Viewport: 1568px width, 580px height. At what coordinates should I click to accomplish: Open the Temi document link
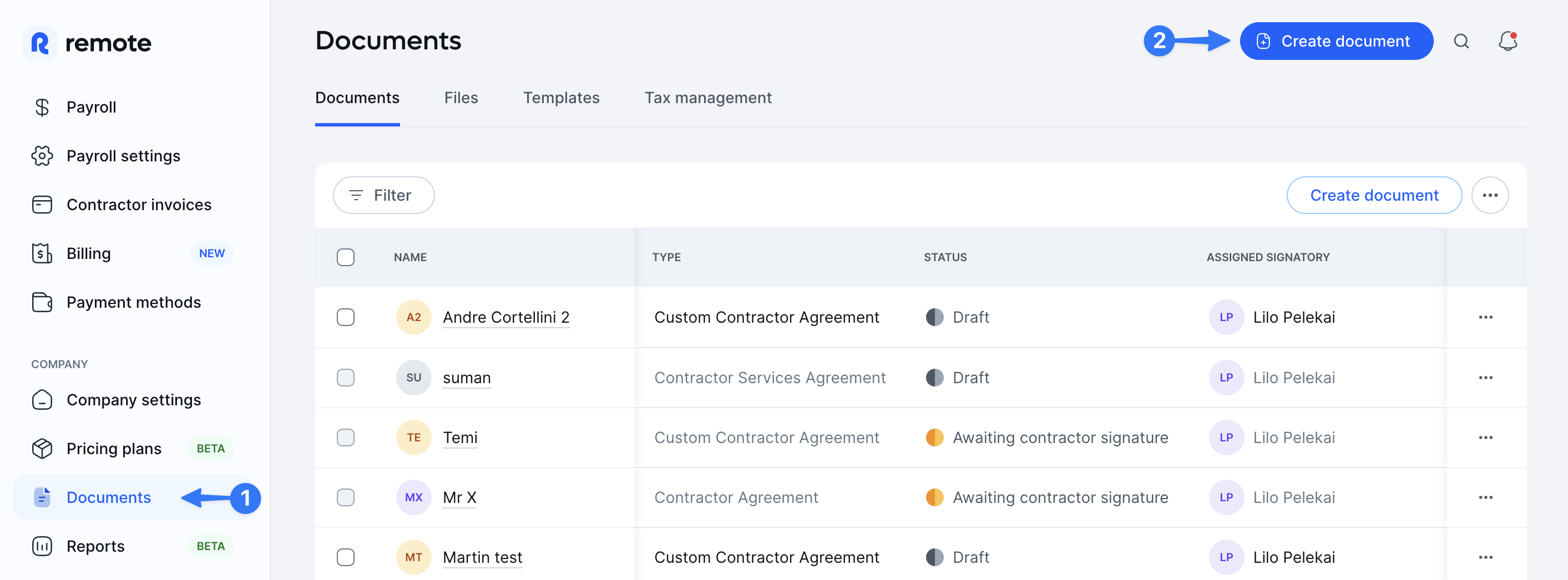pyautogui.click(x=459, y=437)
